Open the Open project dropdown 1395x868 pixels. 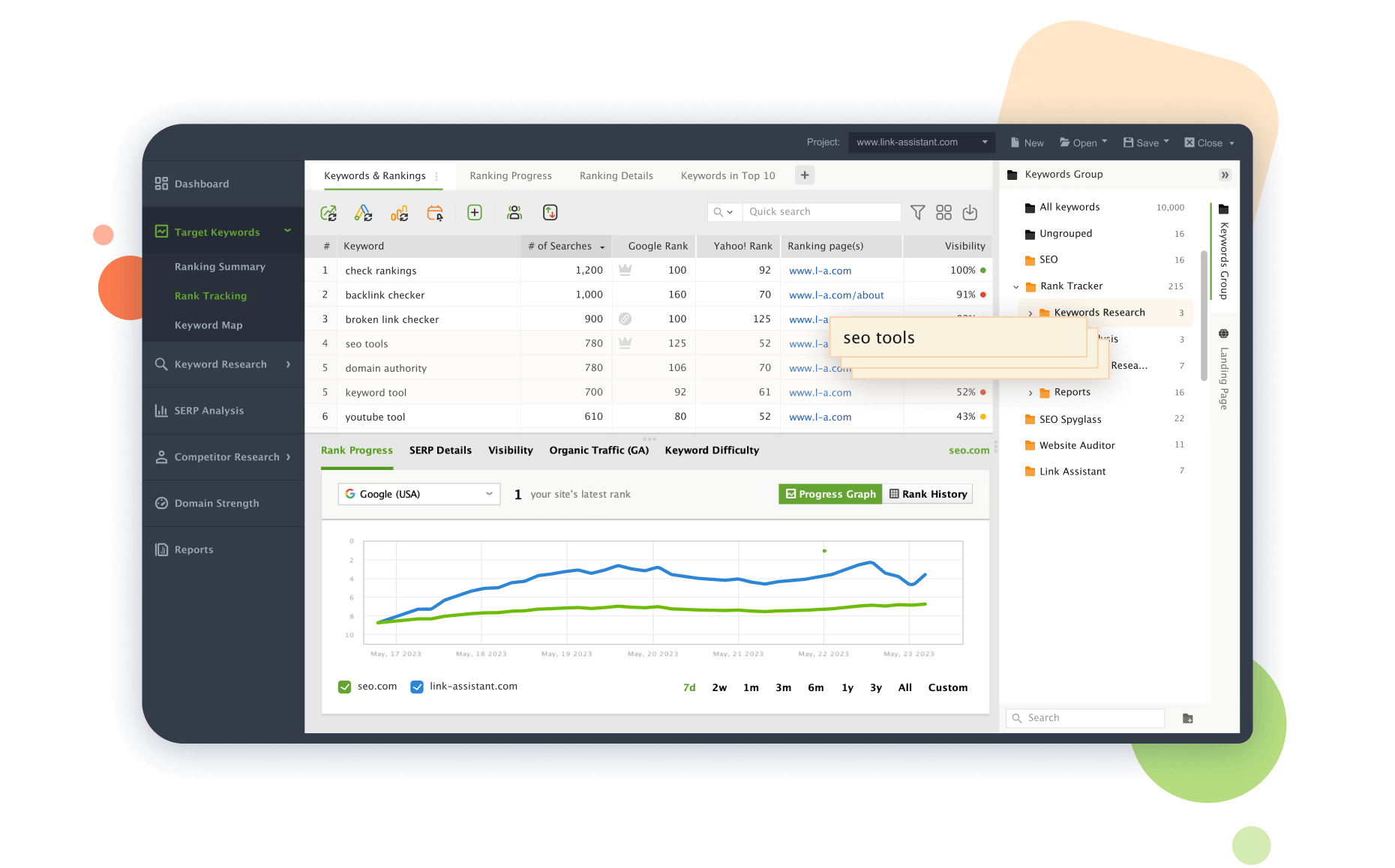click(1084, 143)
